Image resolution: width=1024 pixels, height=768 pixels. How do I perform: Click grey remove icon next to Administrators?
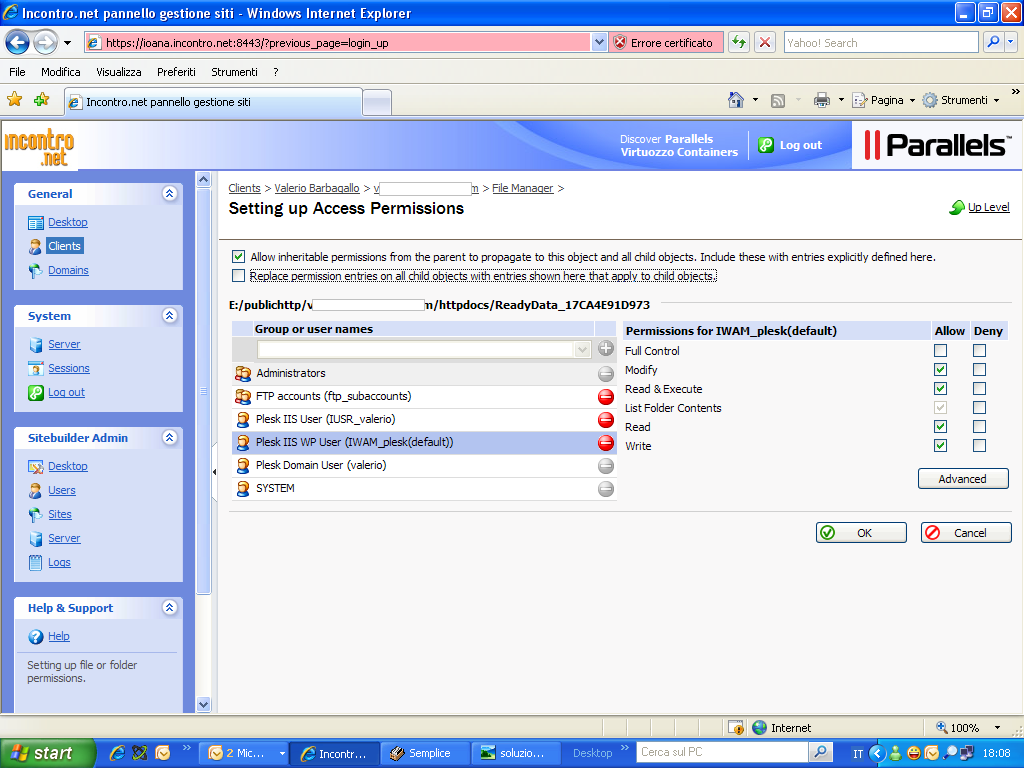[606, 374]
